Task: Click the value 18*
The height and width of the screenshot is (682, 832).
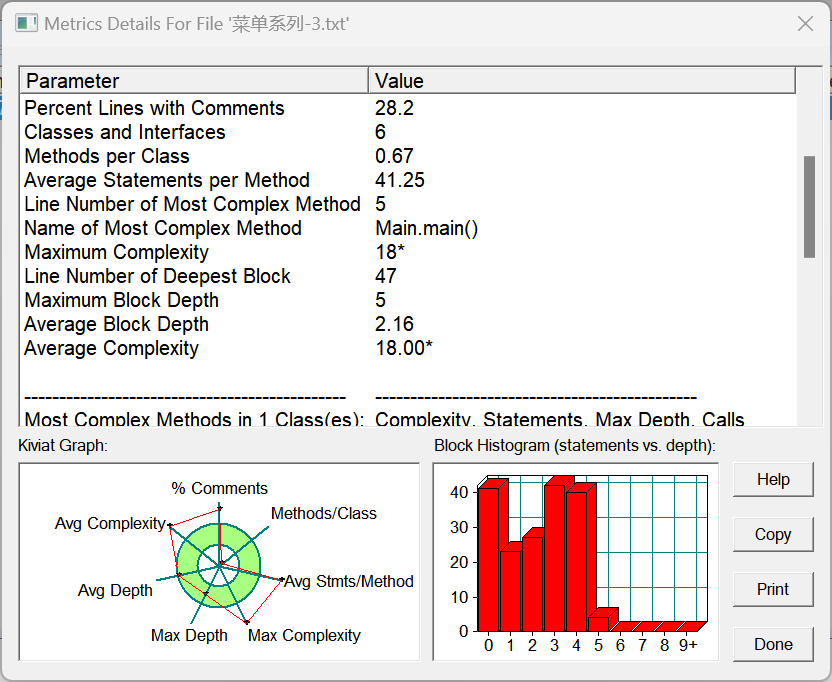Action: coord(390,252)
